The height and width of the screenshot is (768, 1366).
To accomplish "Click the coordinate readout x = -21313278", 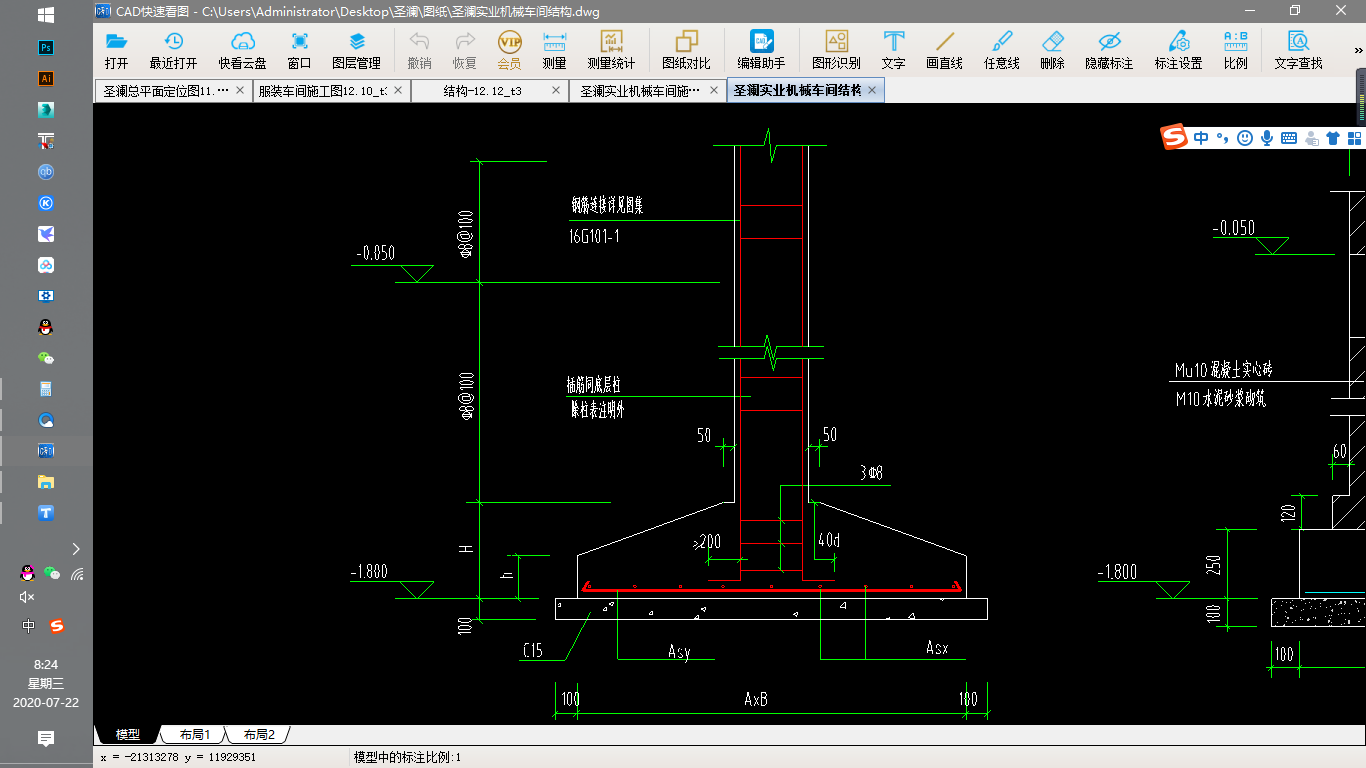I will coord(178,757).
